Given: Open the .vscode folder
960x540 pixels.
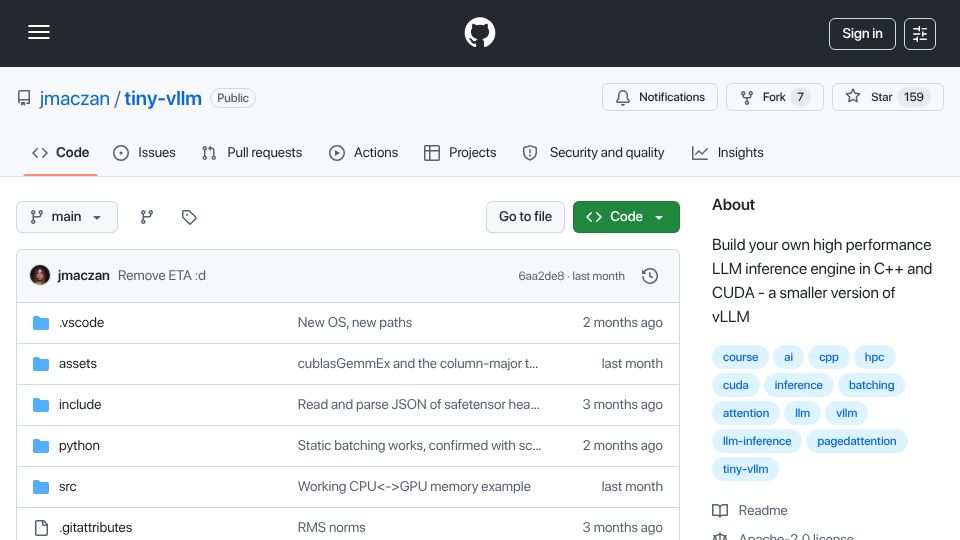Looking at the screenshot, I should [x=81, y=323].
